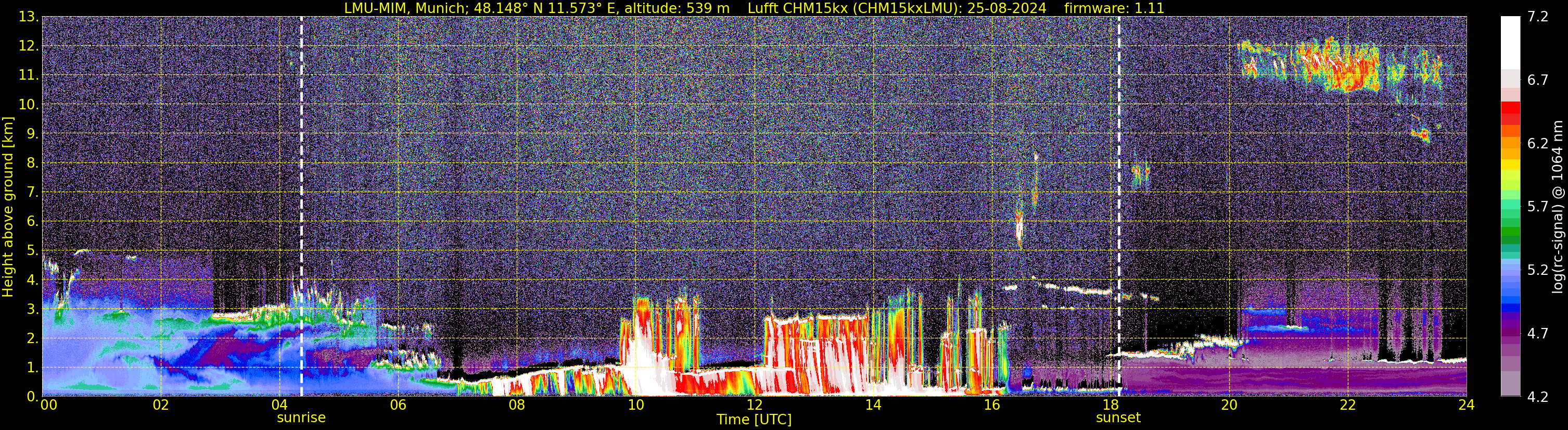This screenshot has width=1568, height=430.
Task: Click the time axis tick label 12
Action: coord(754,406)
